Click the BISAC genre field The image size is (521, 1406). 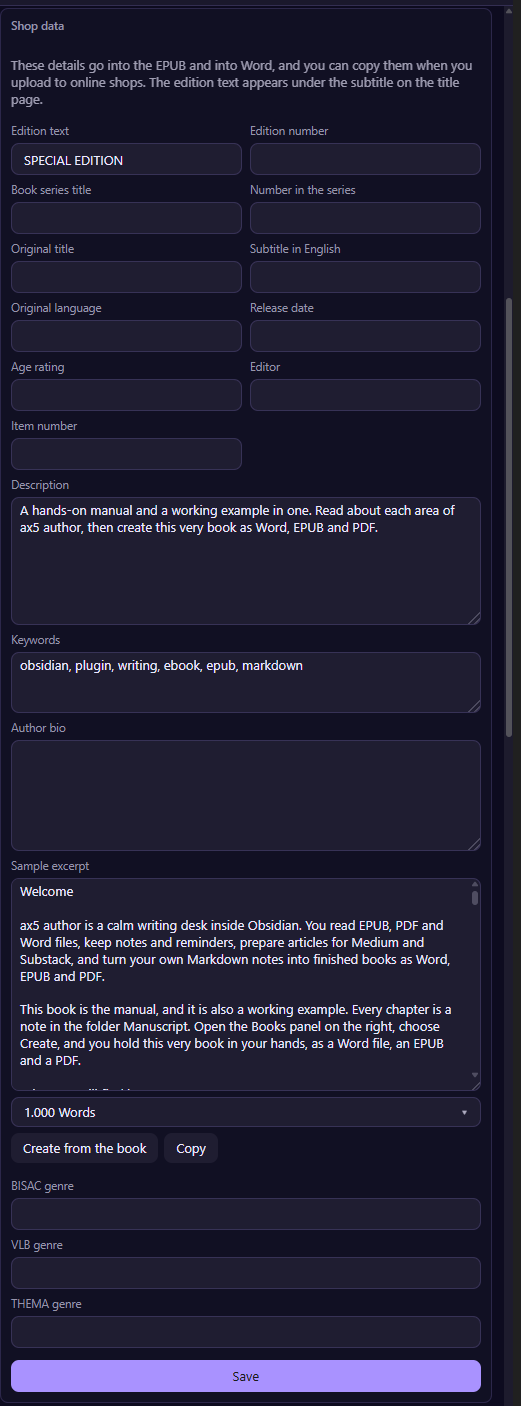click(x=246, y=1214)
